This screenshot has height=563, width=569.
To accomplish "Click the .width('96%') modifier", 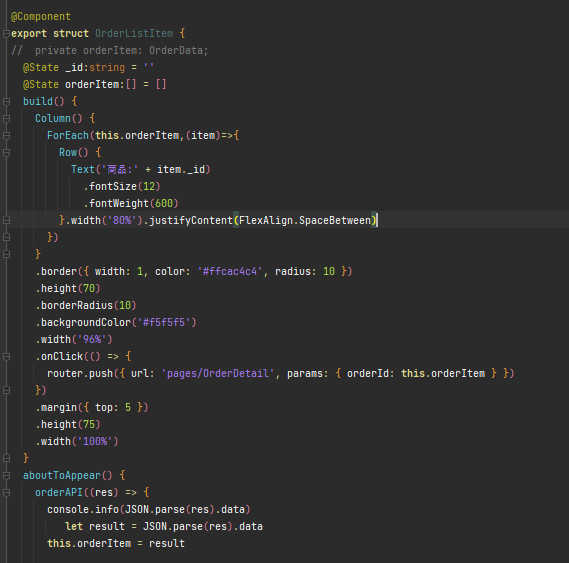I will coord(74,340).
